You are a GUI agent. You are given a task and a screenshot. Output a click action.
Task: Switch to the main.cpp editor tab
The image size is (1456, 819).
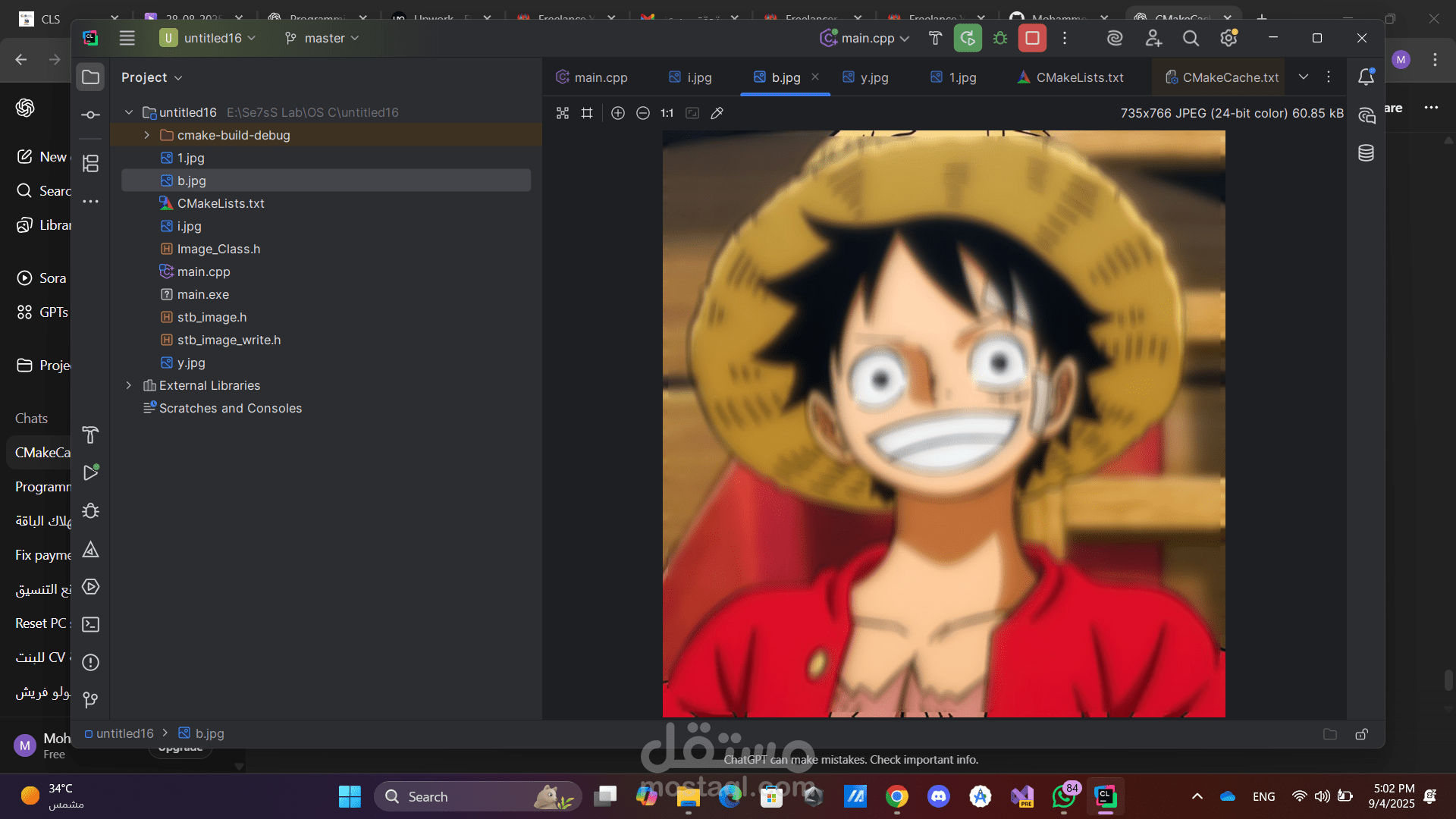(591, 77)
